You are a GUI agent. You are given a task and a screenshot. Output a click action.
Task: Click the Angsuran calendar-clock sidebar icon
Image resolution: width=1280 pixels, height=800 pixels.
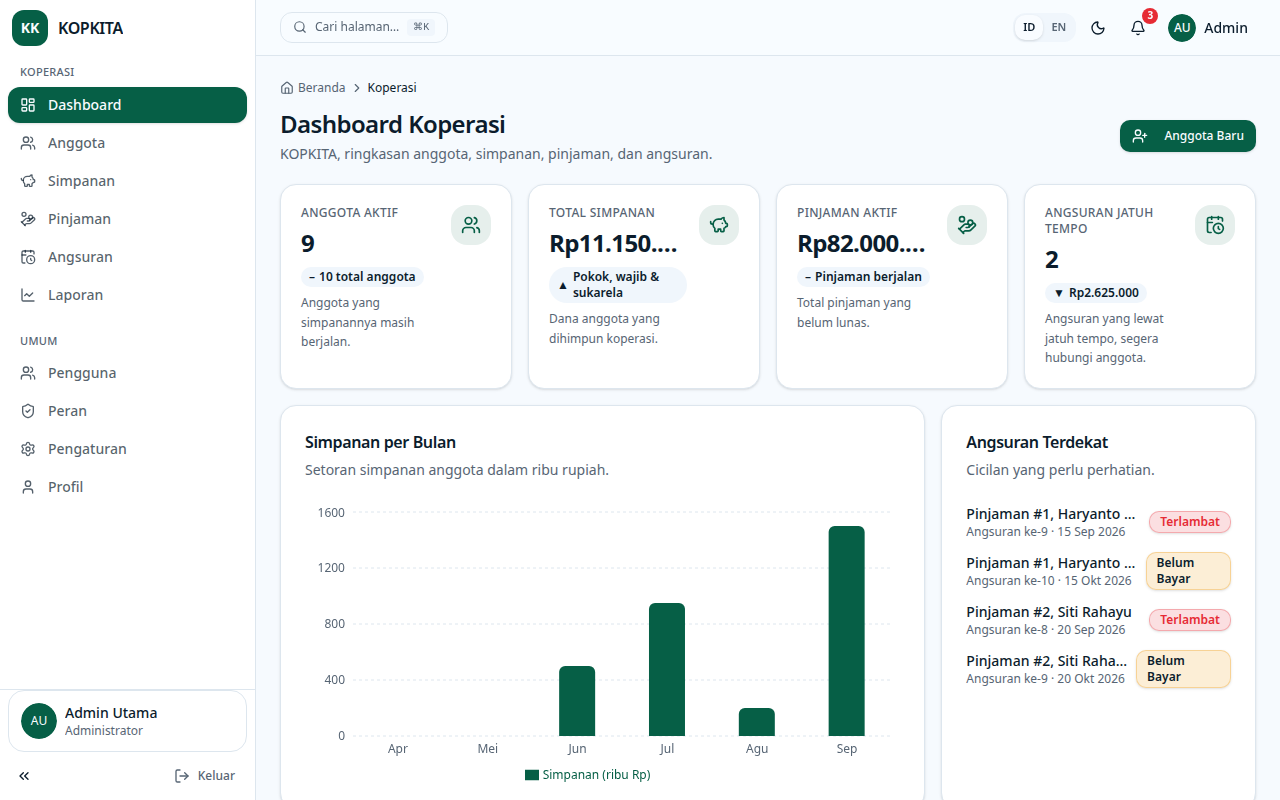pyautogui.click(x=28, y=257)
